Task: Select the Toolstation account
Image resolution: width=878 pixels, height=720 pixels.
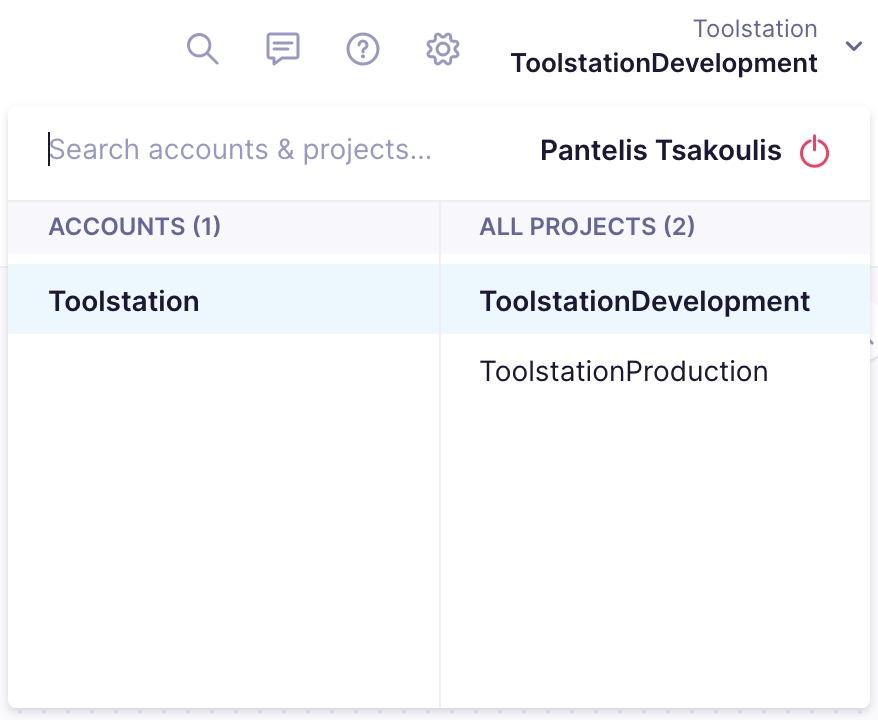Action: [x=124, y=301]
